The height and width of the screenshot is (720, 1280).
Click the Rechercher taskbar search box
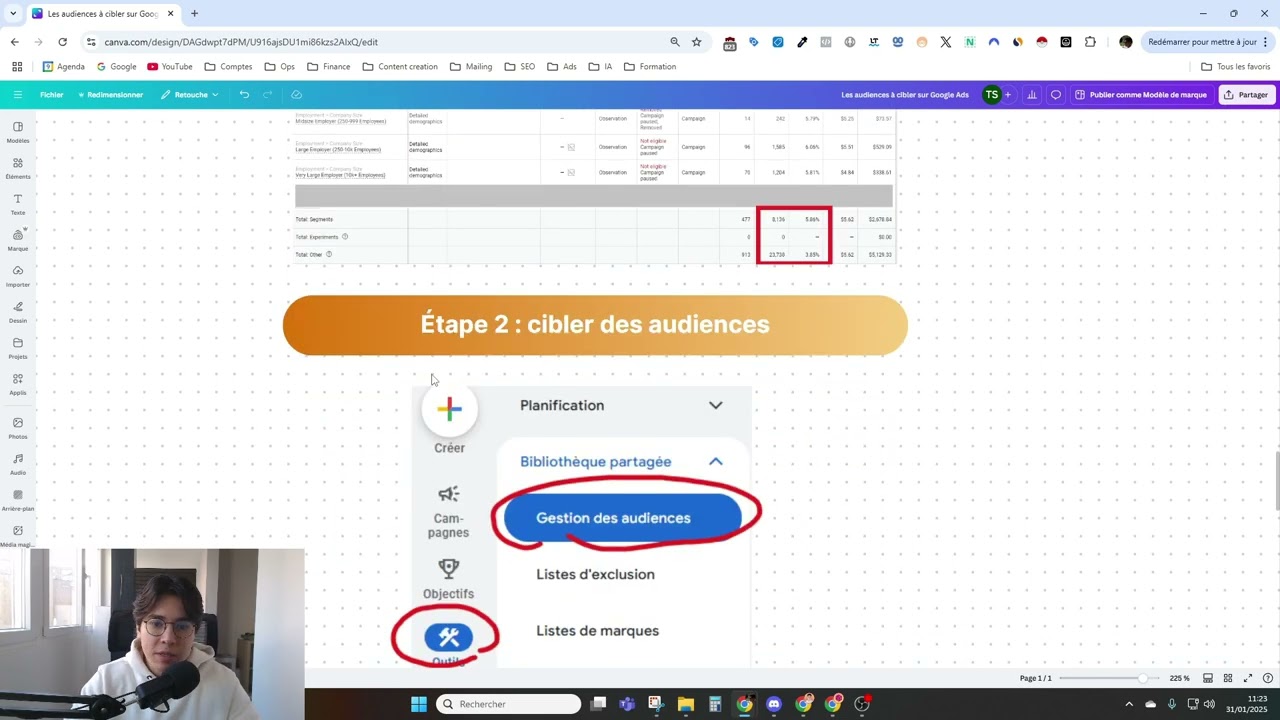pyautogui.click(x=509, y=704)
